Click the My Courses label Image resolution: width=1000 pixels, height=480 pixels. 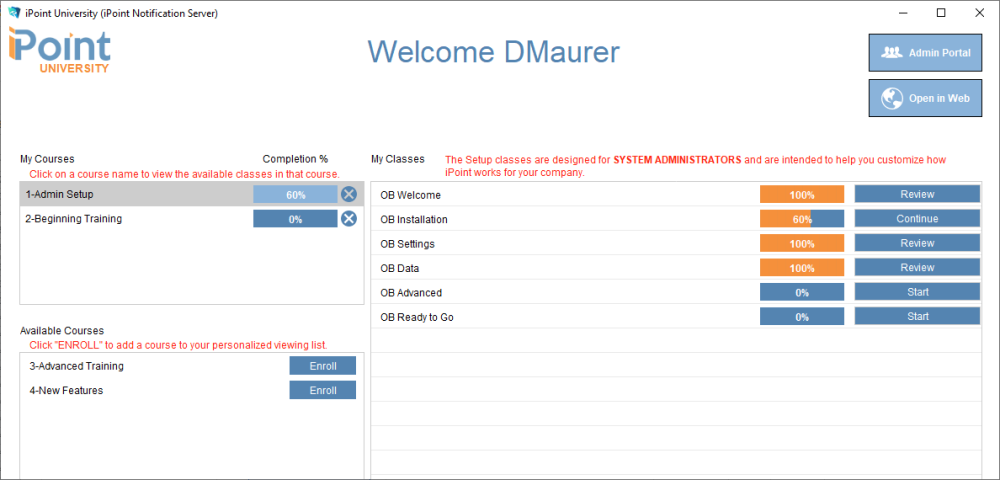(47, 159)
